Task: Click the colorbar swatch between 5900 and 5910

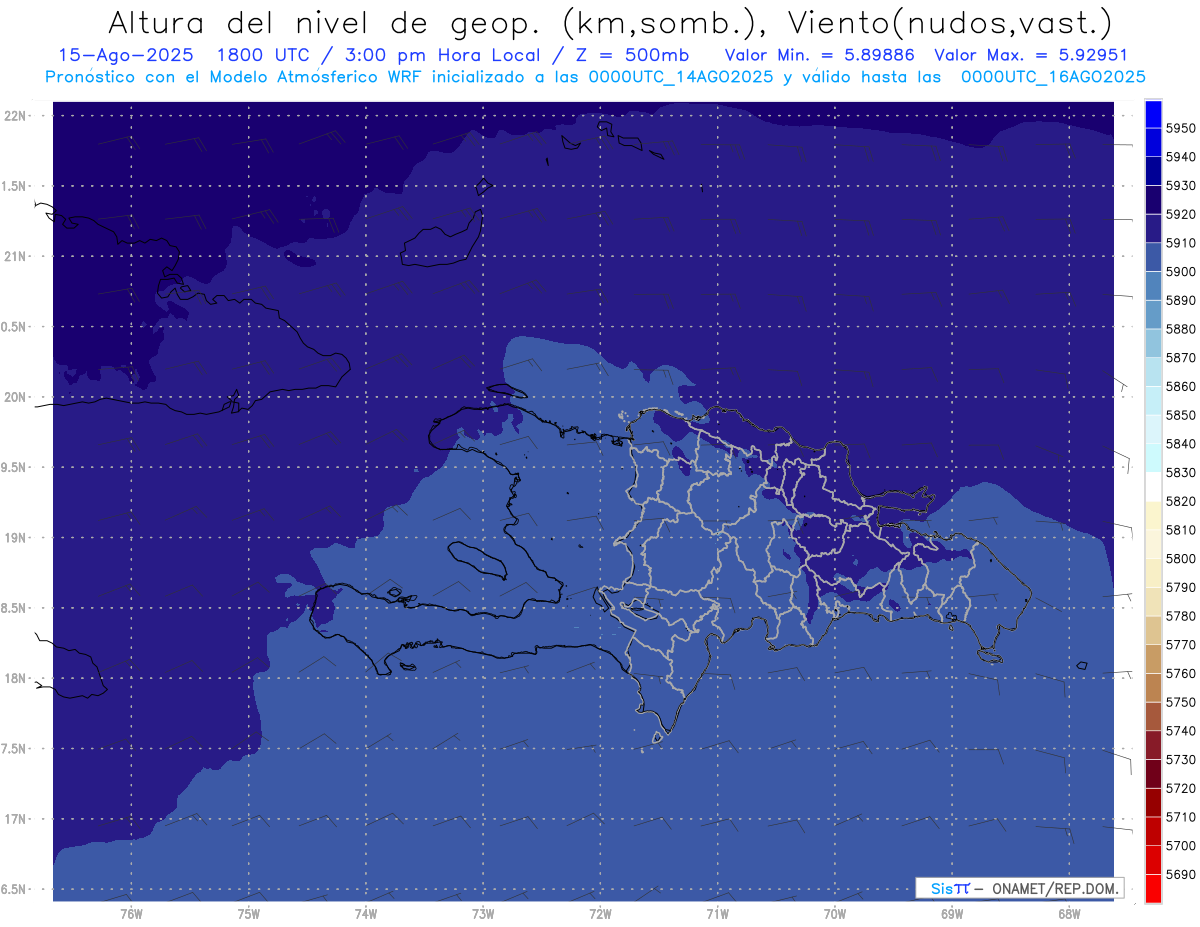Action: (1153, 258)
